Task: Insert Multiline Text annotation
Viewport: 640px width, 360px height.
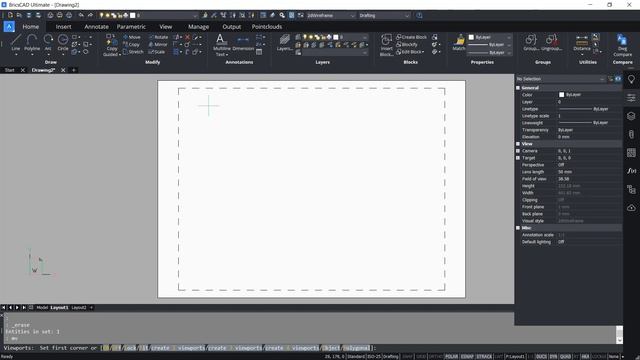Action: click(x=221, y=45)
